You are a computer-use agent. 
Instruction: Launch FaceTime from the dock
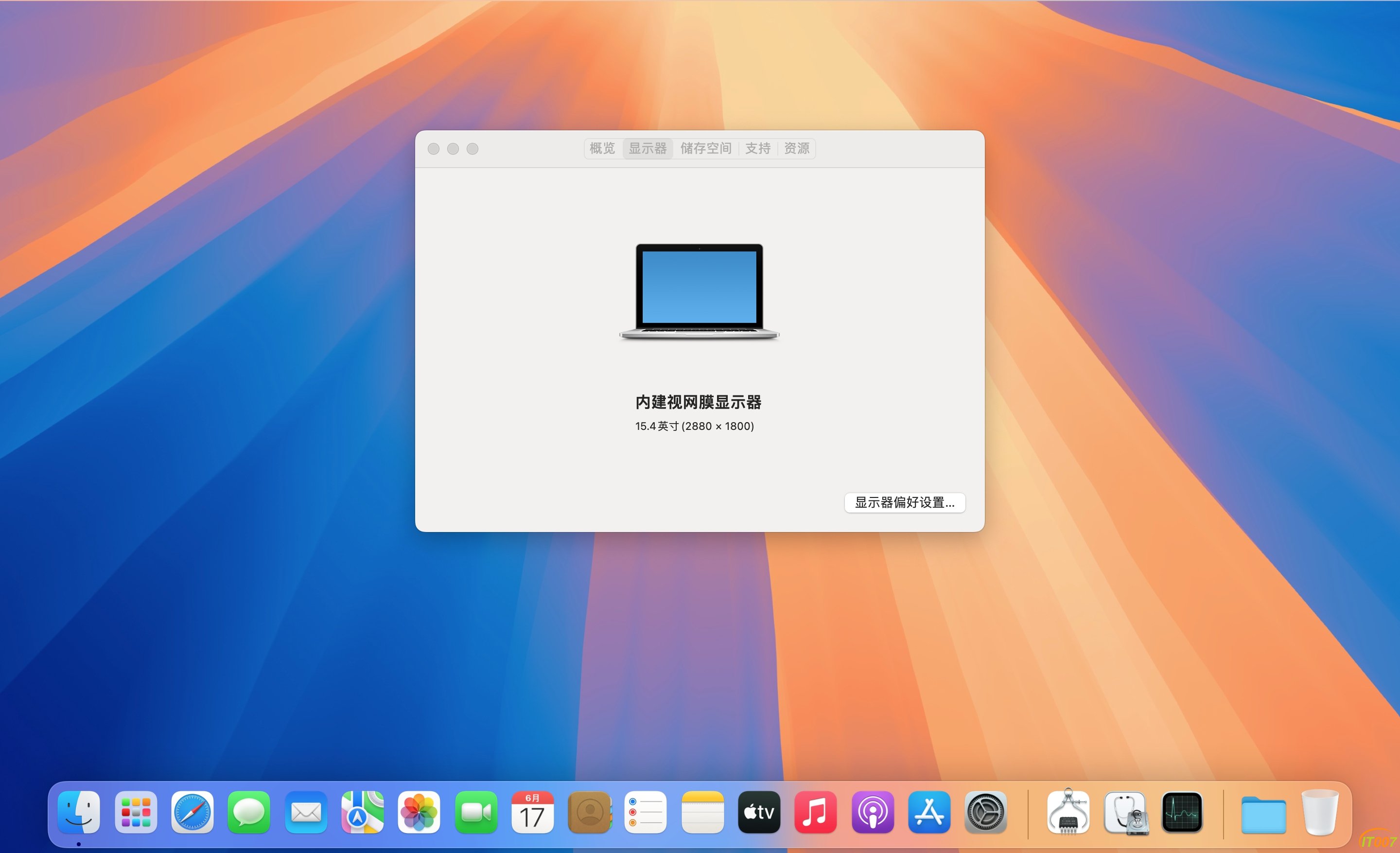[x=476, y=812]
